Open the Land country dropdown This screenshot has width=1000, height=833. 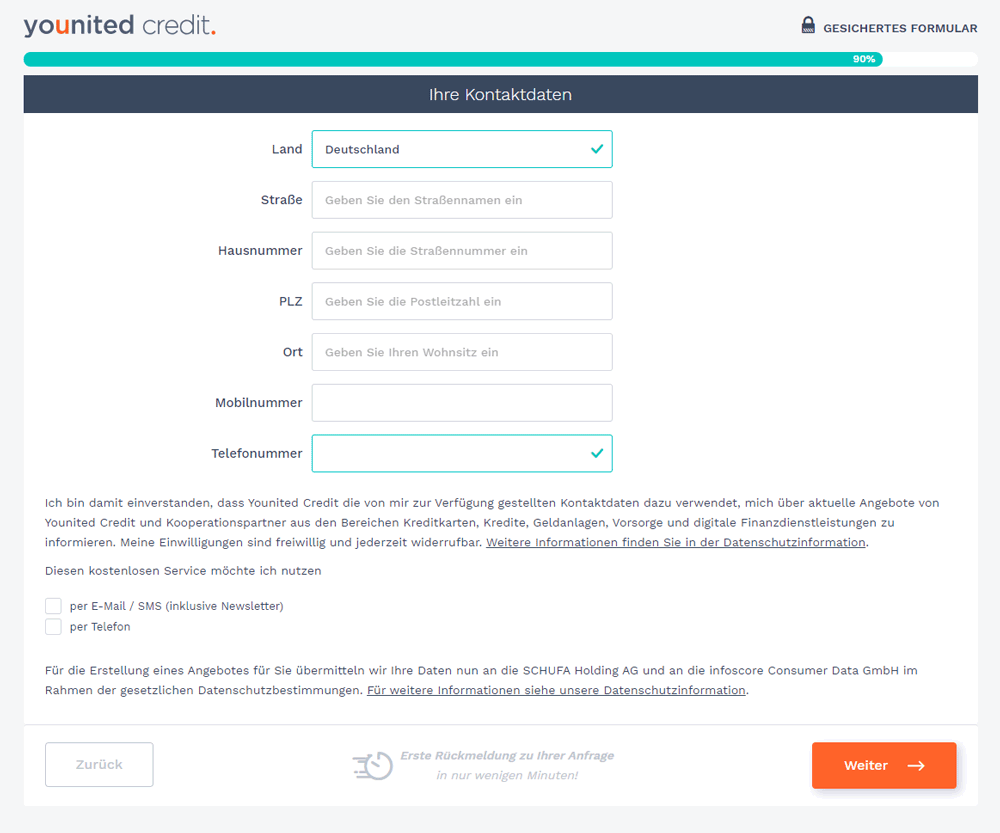[x=461, y=149]
